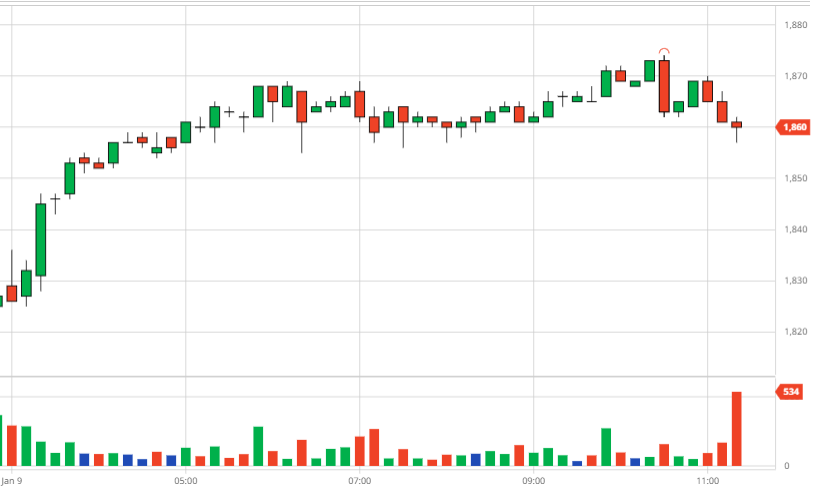The width and height of the screenshot is (831, 495).
Task: Click the 09:00 time axis label
Action: pos(533,481)
